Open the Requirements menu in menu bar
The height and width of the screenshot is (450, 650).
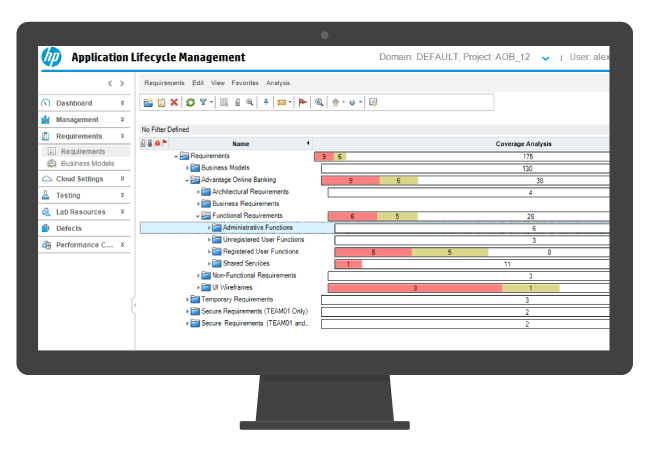[x=164, y=83]
